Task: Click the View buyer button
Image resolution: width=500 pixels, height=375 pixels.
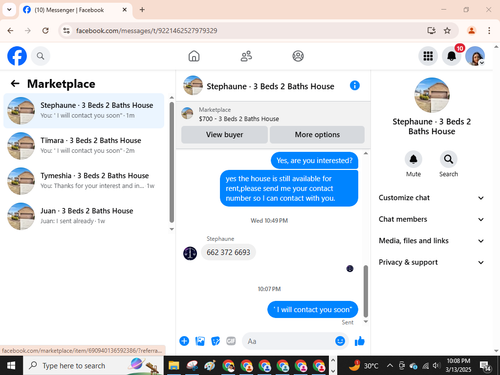Action: tap(224, 135)
